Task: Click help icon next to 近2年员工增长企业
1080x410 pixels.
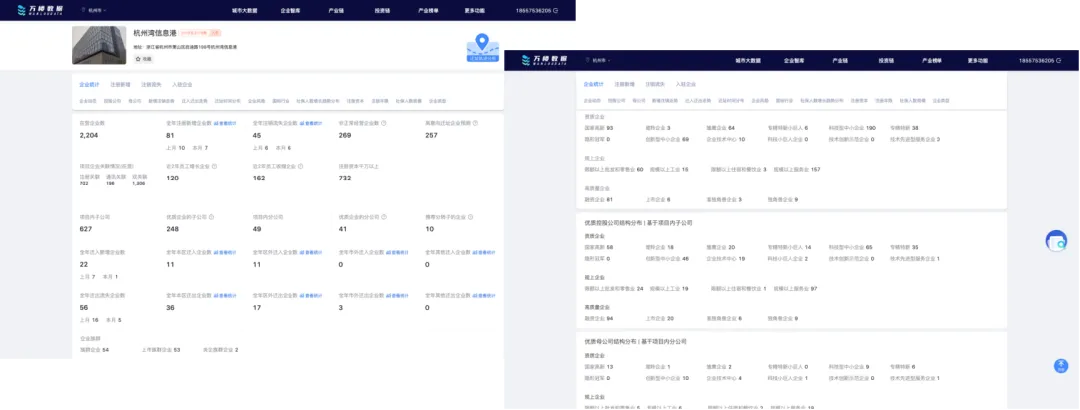Action: tap(216, 166)
